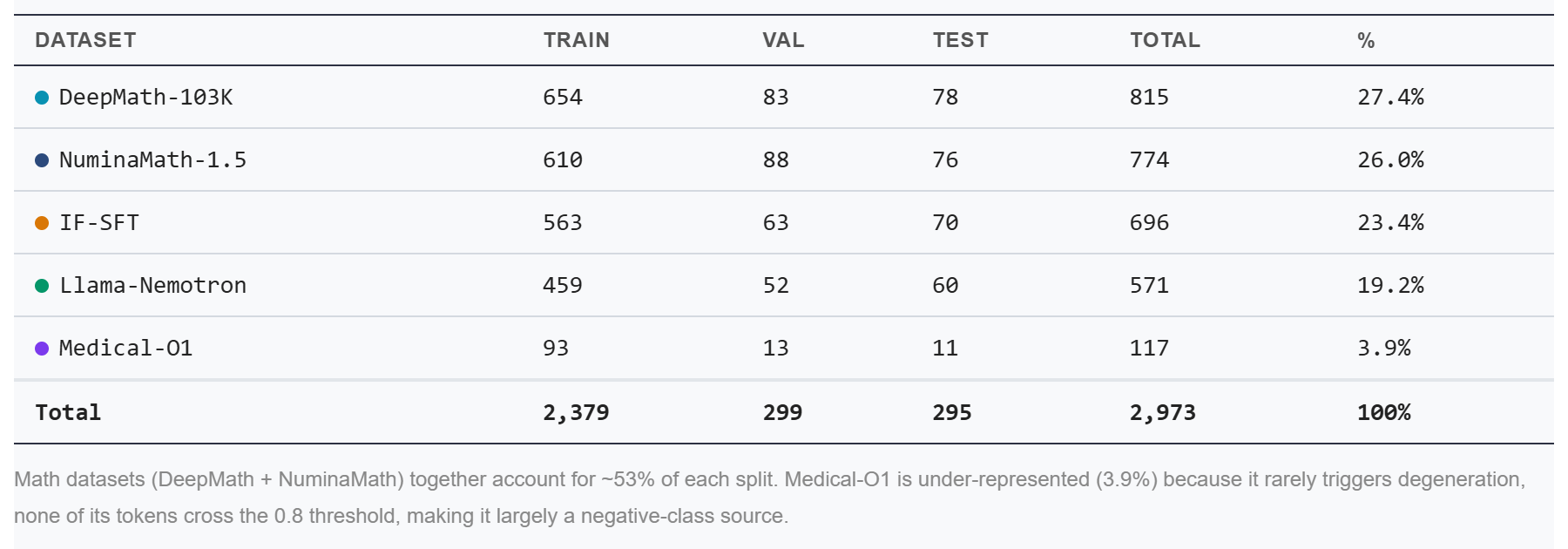The height and width of the screenshot is (549, 1568).
Task: Click the dark blue NuminaMath-1.5 dot
Action: tap(42, 160)
